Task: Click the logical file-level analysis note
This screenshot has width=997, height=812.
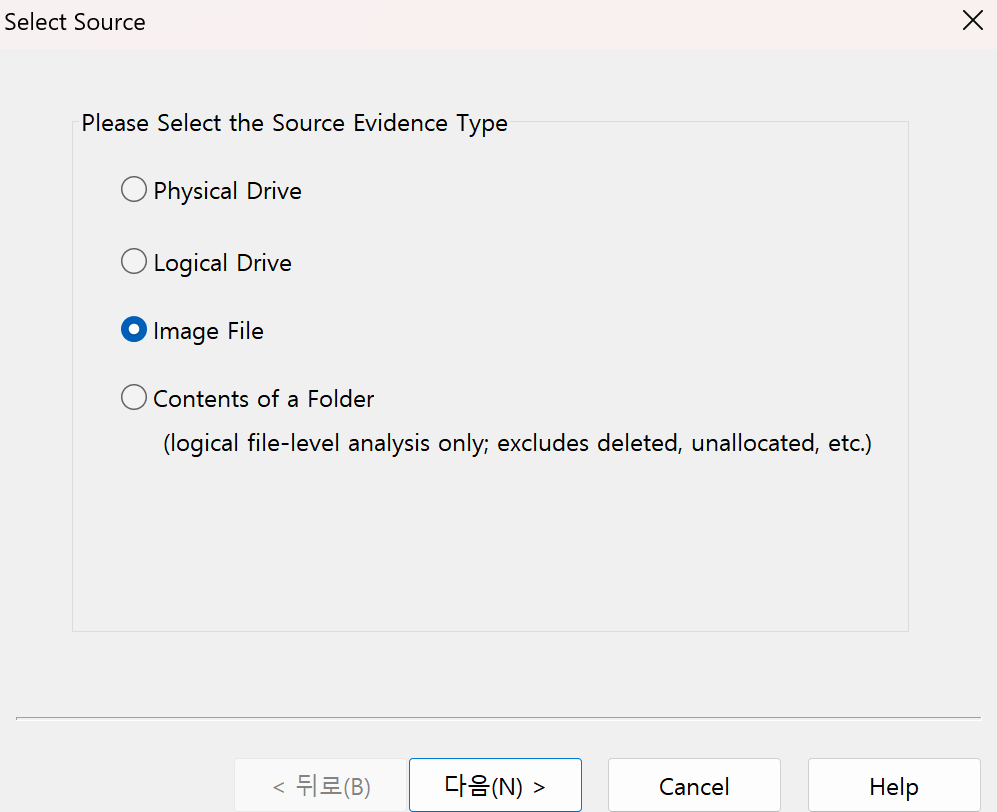Action: [x=516, y=443]
